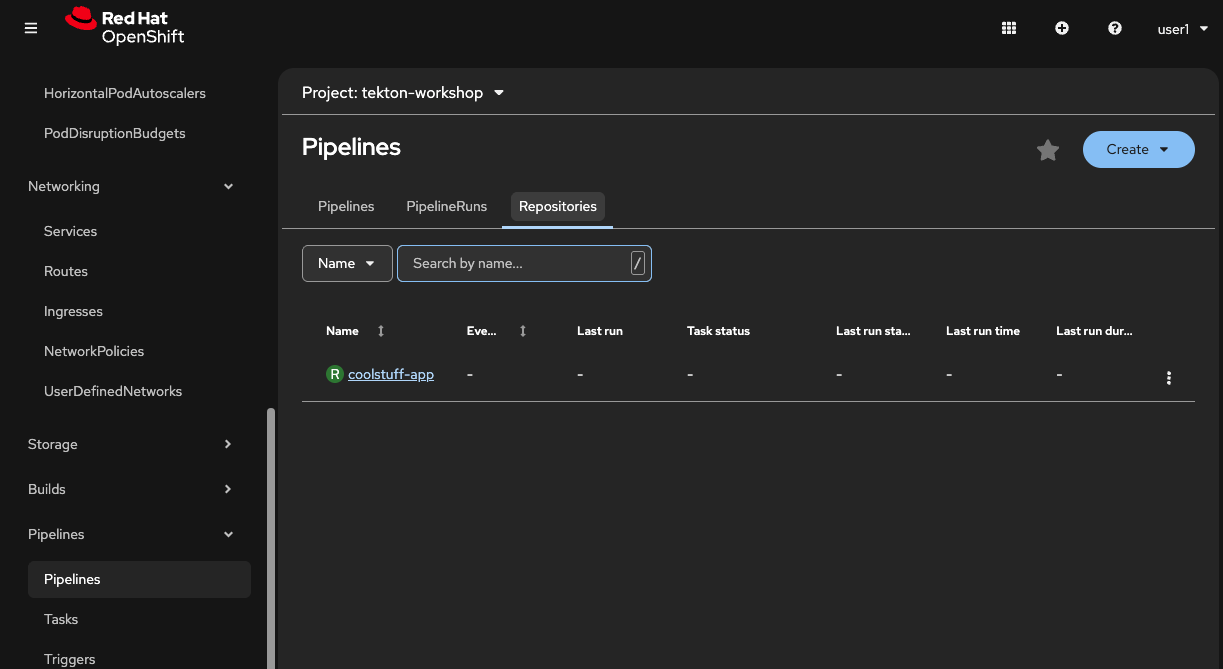Open the kebab menu for coolstuff-app row
The image size is (1223, 669).
click(1168, 378)
